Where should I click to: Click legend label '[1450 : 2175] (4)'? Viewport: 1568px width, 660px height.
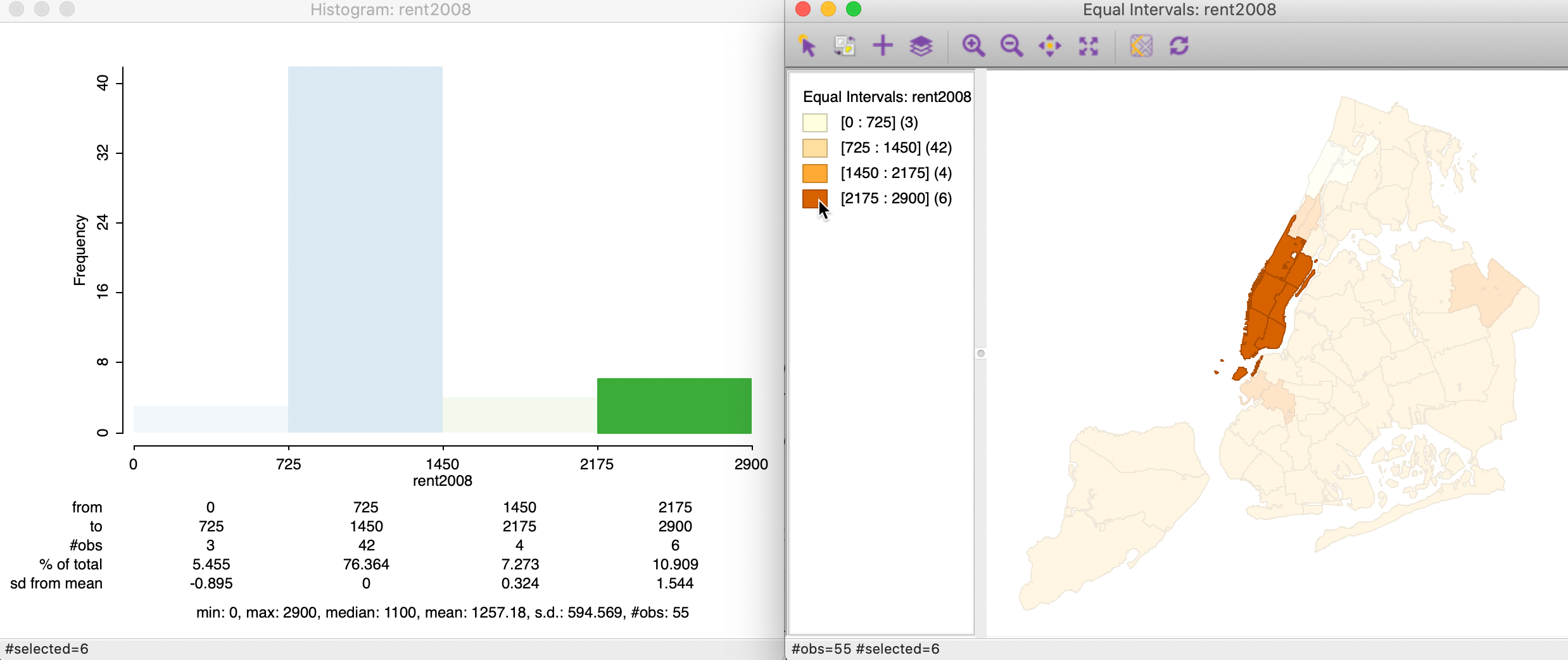(896, 173)
